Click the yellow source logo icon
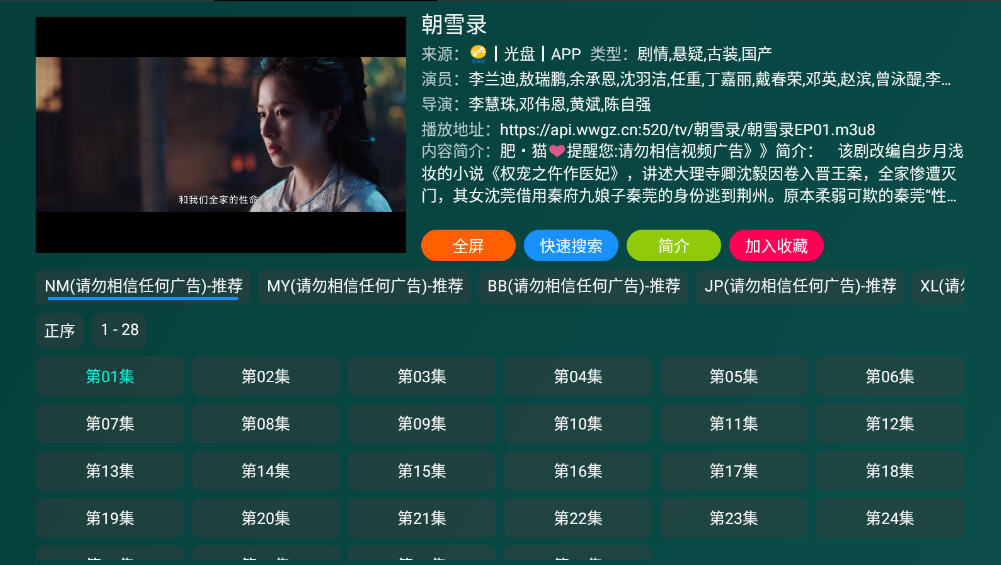This screenshot has height=565, width=1001. [478, 54]
